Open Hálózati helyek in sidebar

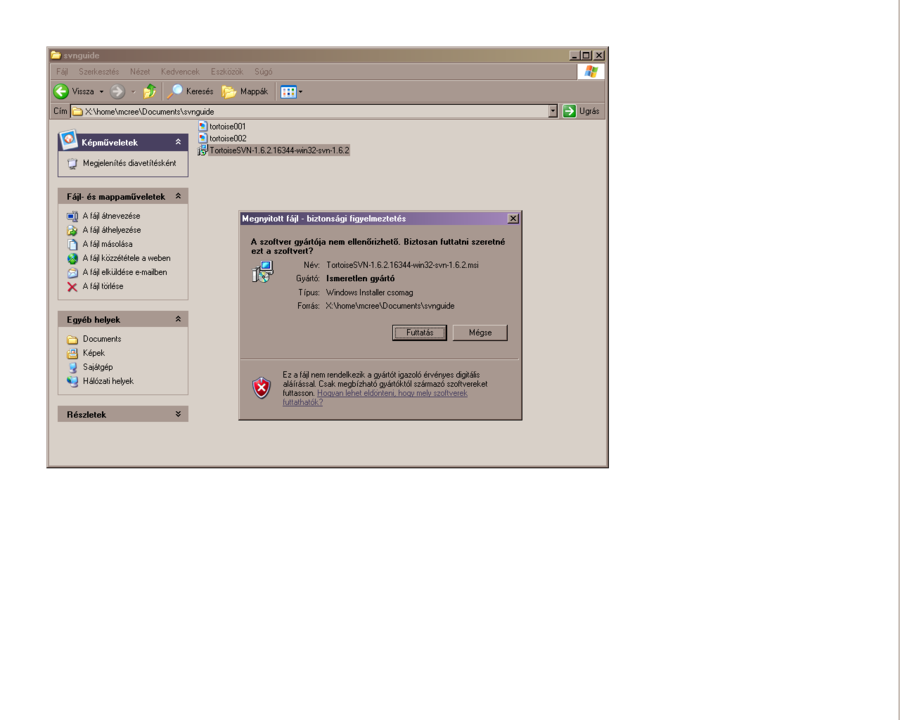[x=108, y=381]
